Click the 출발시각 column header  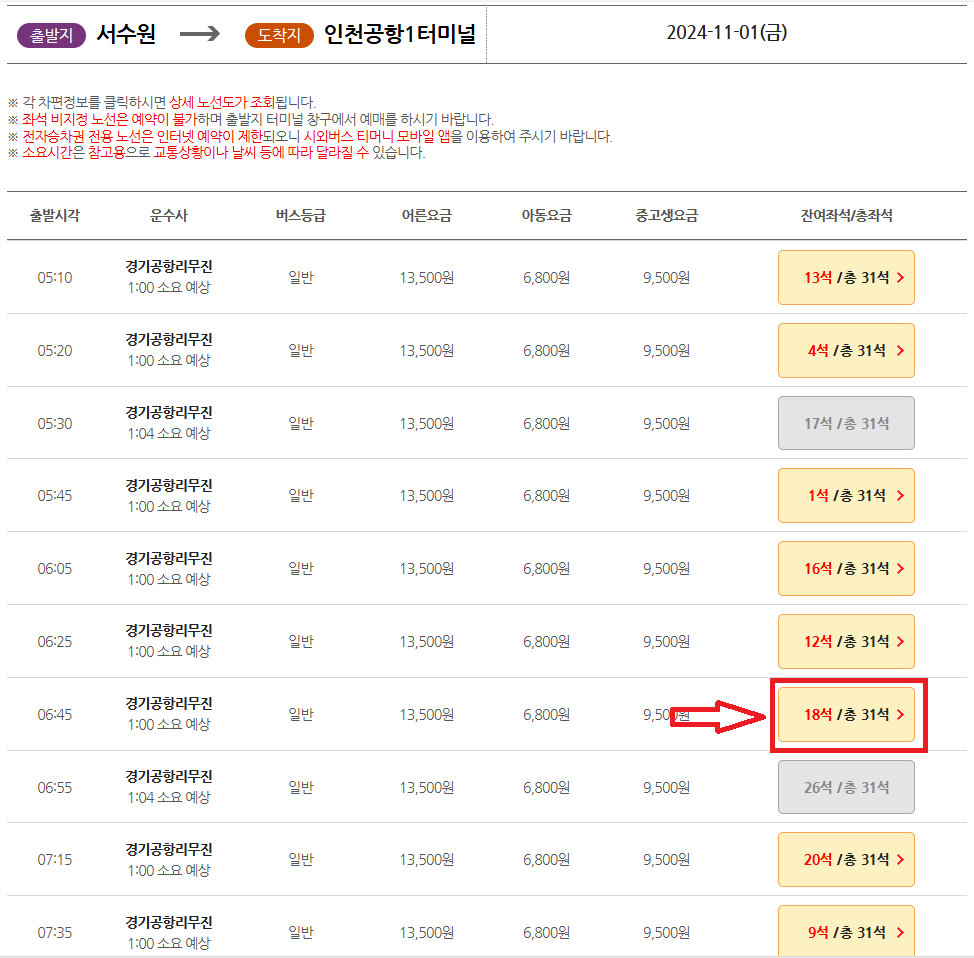coord(55,216)
